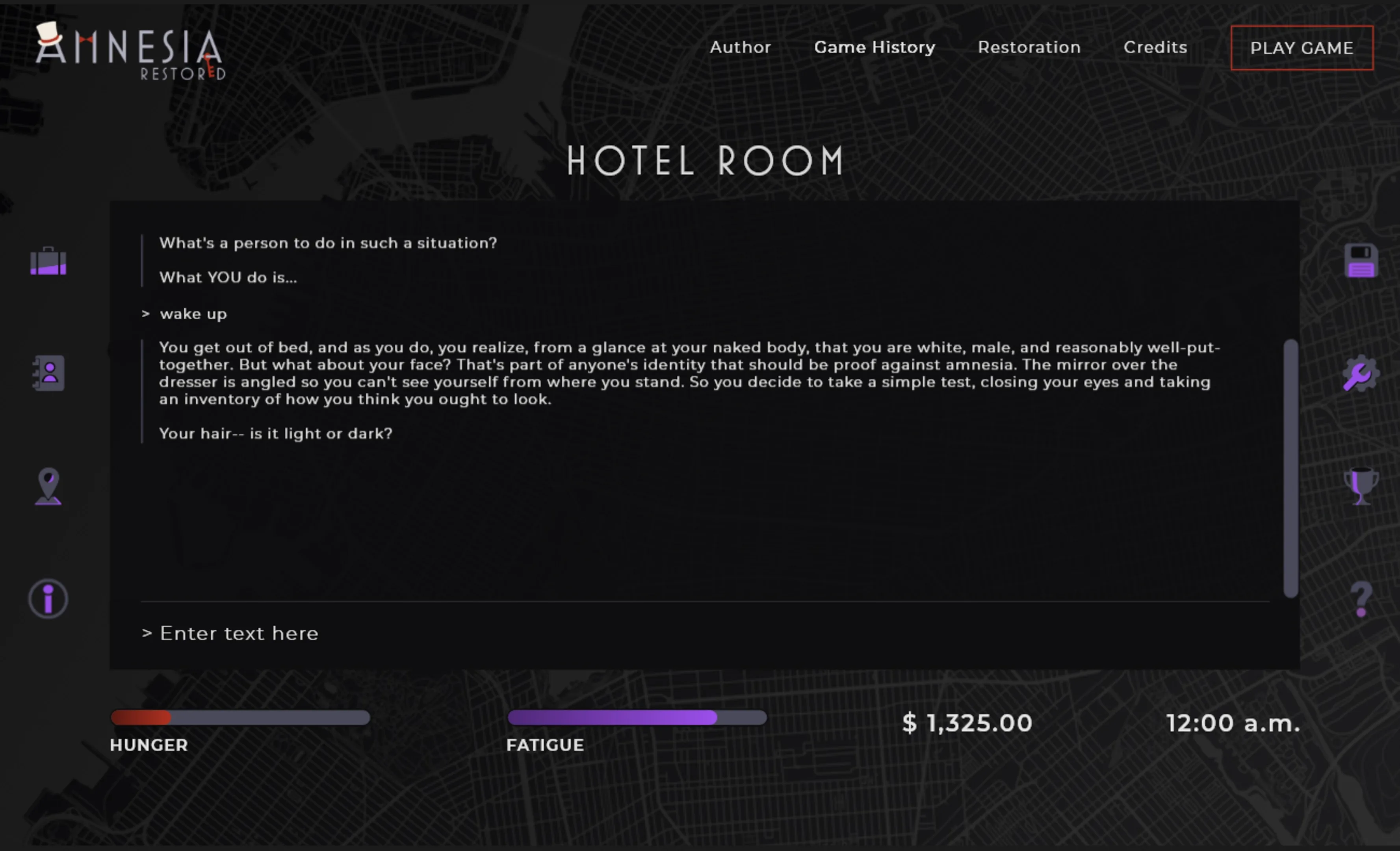Click the Amnesia Restored logo

[x=130, y=51]
